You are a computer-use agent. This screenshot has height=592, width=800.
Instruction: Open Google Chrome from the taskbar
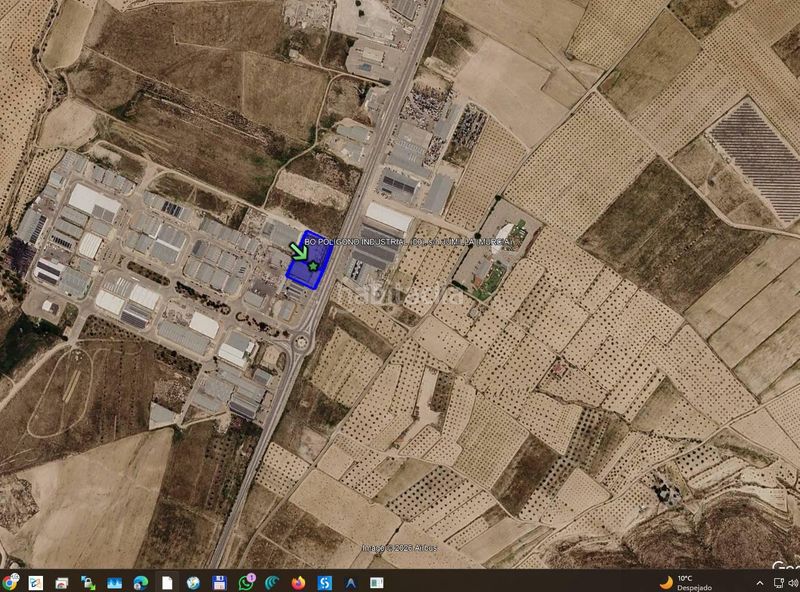pos(10,582)
